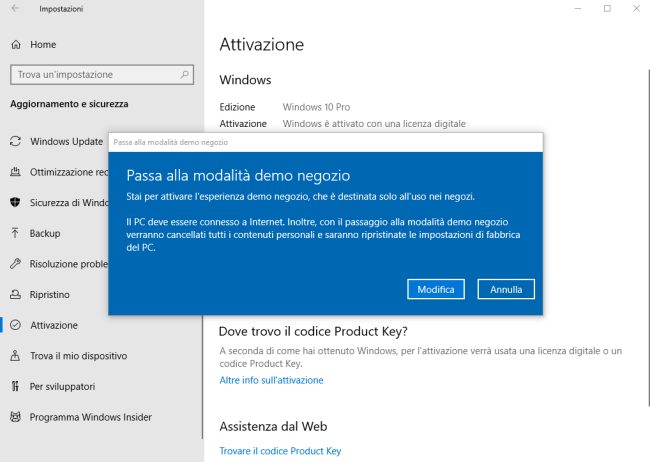The width and height of the screenshot is (650, 462).
Task: Click the Dove trovo il codice Product Key heading
Action: (313, 331)
